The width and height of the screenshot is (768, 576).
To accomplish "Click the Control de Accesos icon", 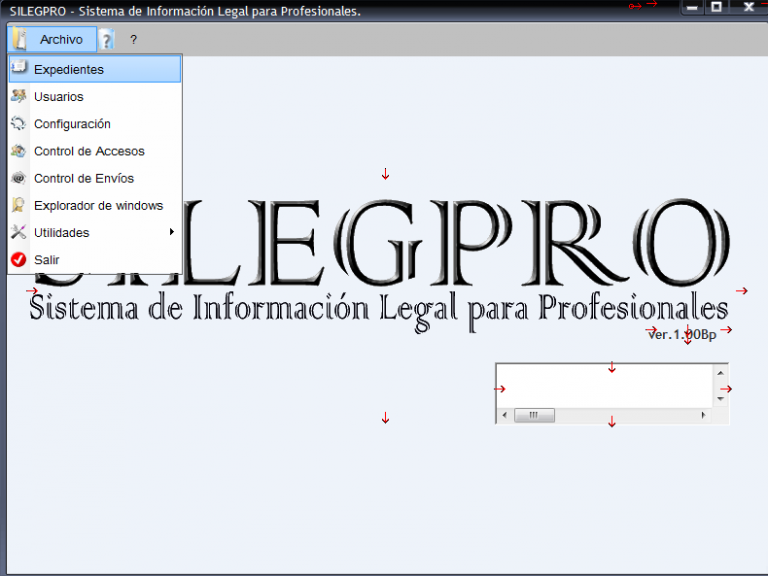I will click(x=19, y=150).
